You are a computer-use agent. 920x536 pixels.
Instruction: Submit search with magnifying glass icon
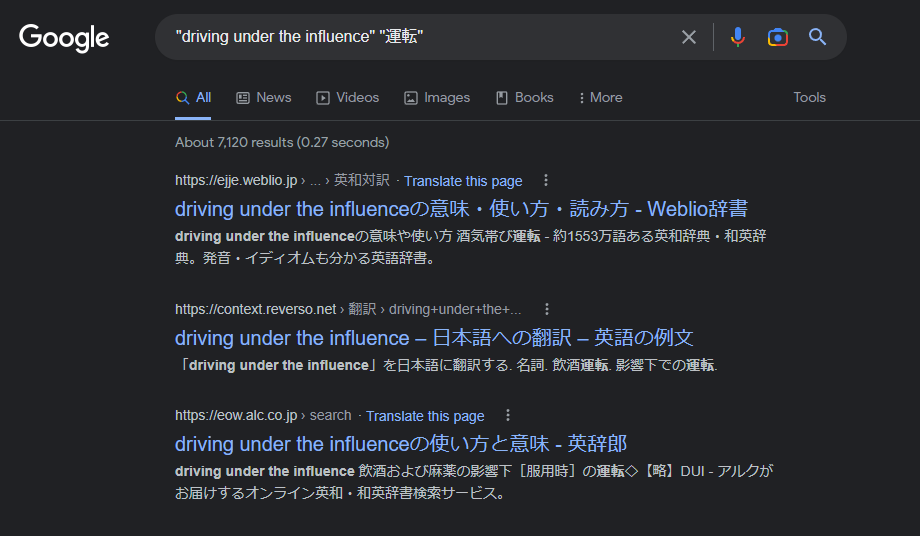(x=817, y=37)
